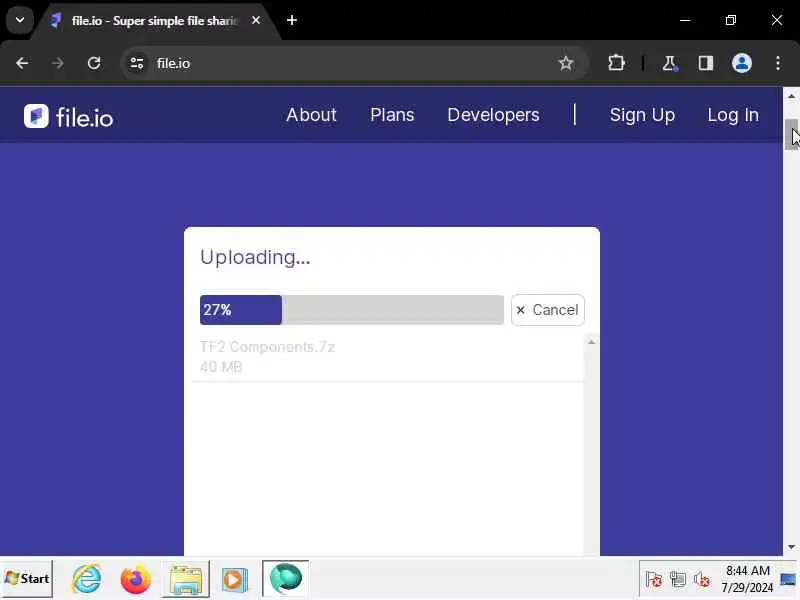This screenshot has width=800, height=600.
Task: Click the 40 MB file size text
Action: [x=221, y=367]
